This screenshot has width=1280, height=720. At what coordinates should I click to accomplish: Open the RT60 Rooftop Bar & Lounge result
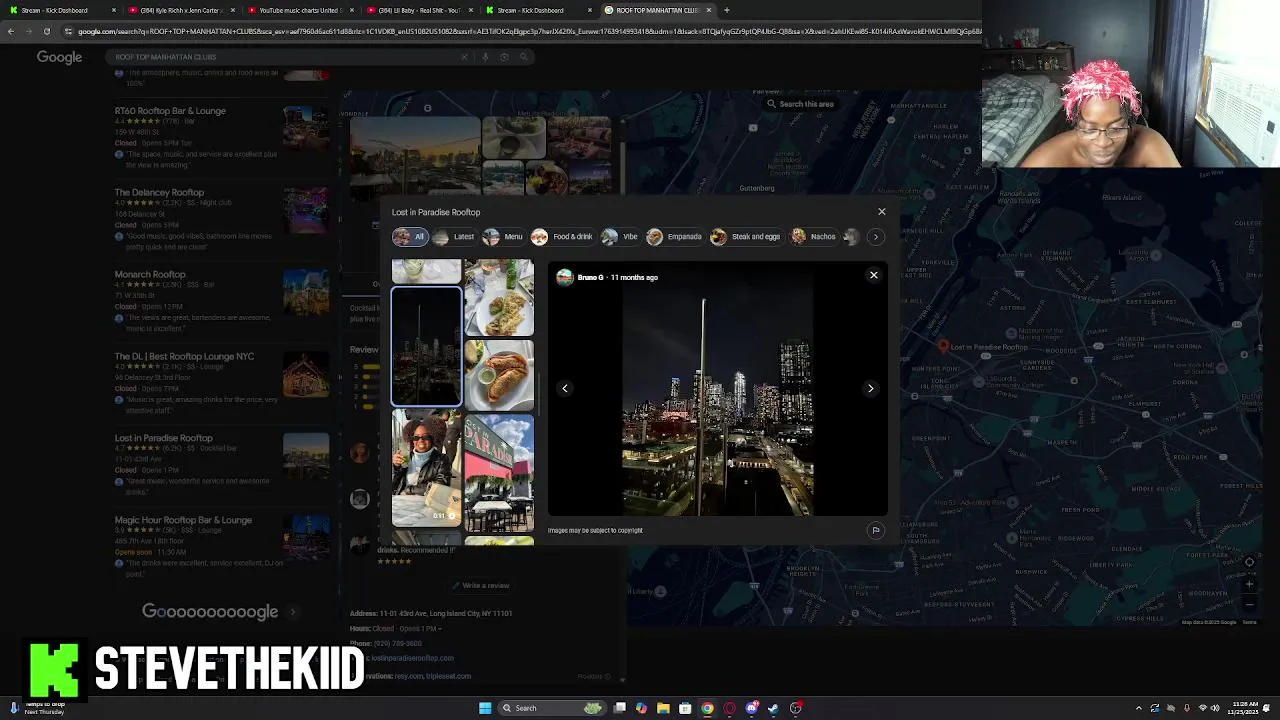pos(170,111)
